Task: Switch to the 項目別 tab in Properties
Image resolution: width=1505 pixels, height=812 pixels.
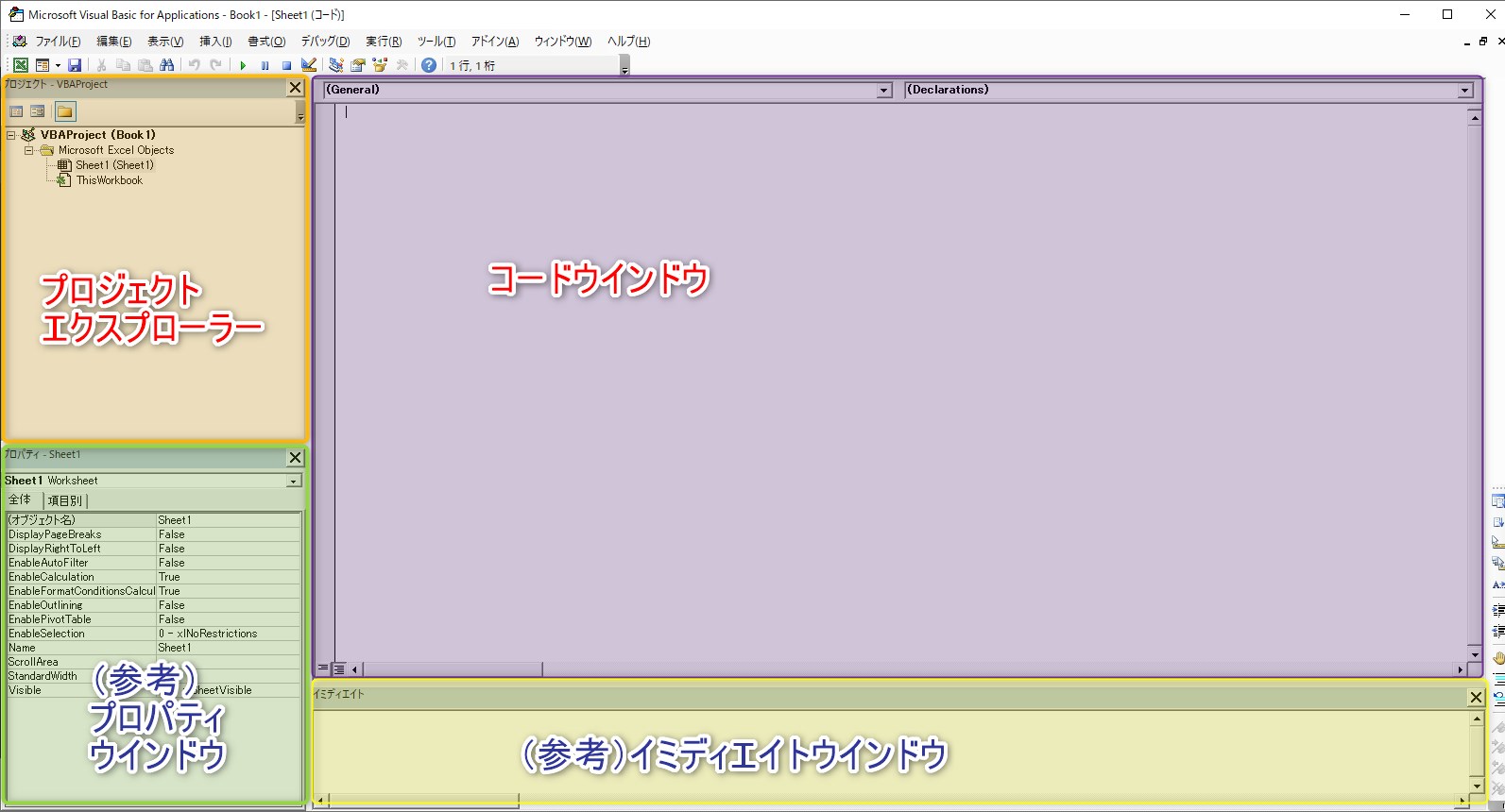Action: pos(64,500)
